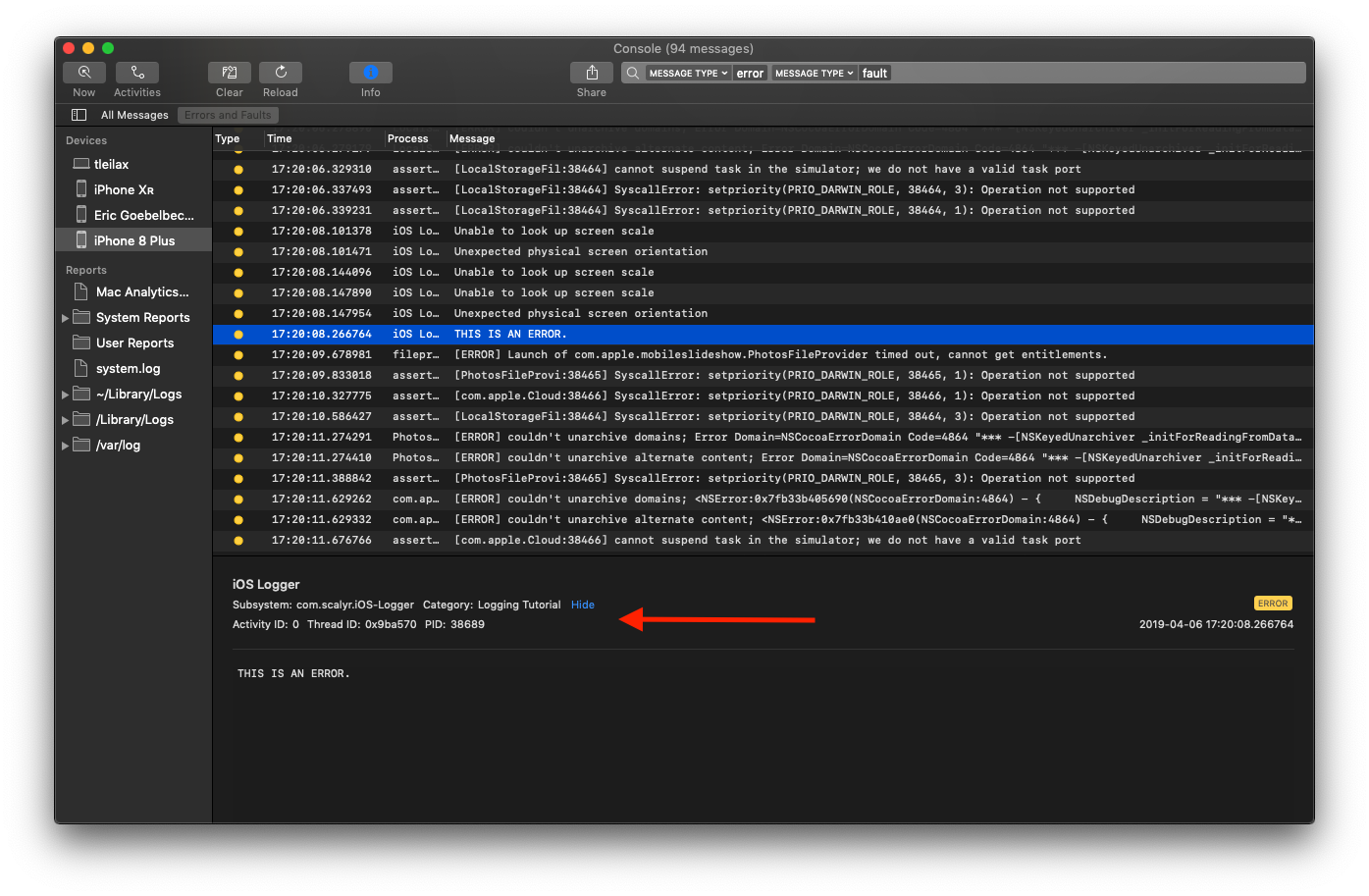Switch to All Messages tab
Image resolution: width=1369 pixels, height=896 pixels.
[x=134, y=115]
